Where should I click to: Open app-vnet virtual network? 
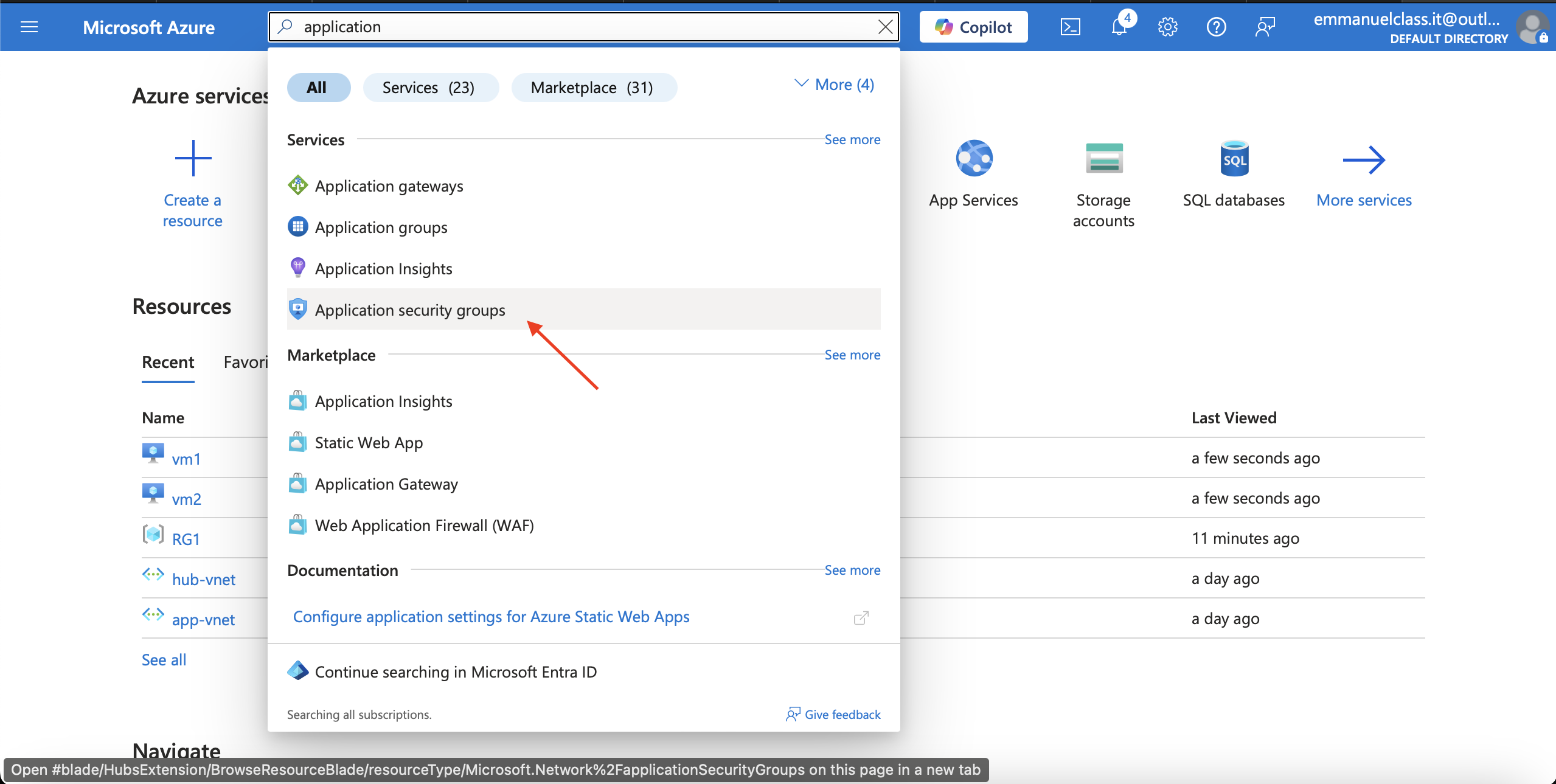[203, 620]
